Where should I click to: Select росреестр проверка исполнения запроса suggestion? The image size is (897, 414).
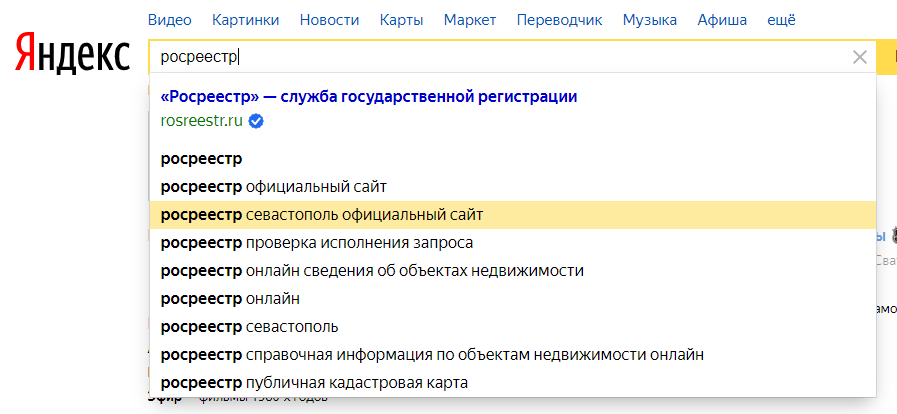pyautogui.click(x=513, y=243)
